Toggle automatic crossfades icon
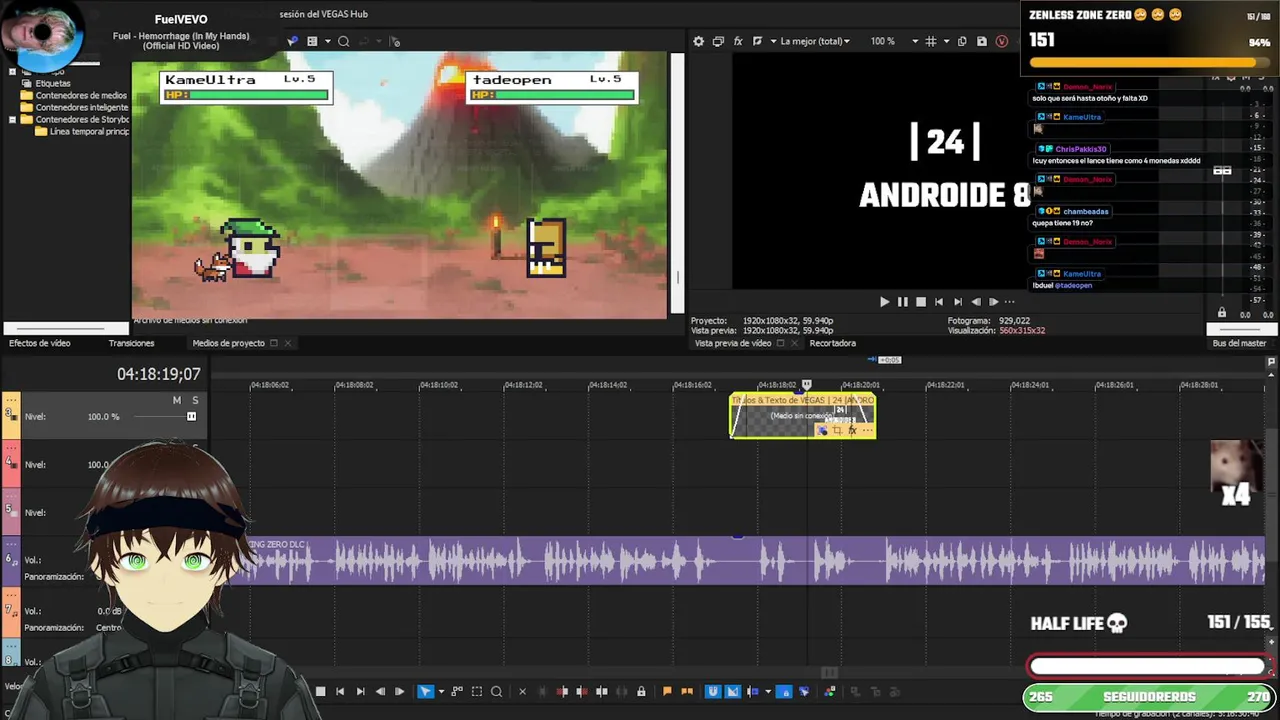 pyautogui.click(x=732, y=691)
